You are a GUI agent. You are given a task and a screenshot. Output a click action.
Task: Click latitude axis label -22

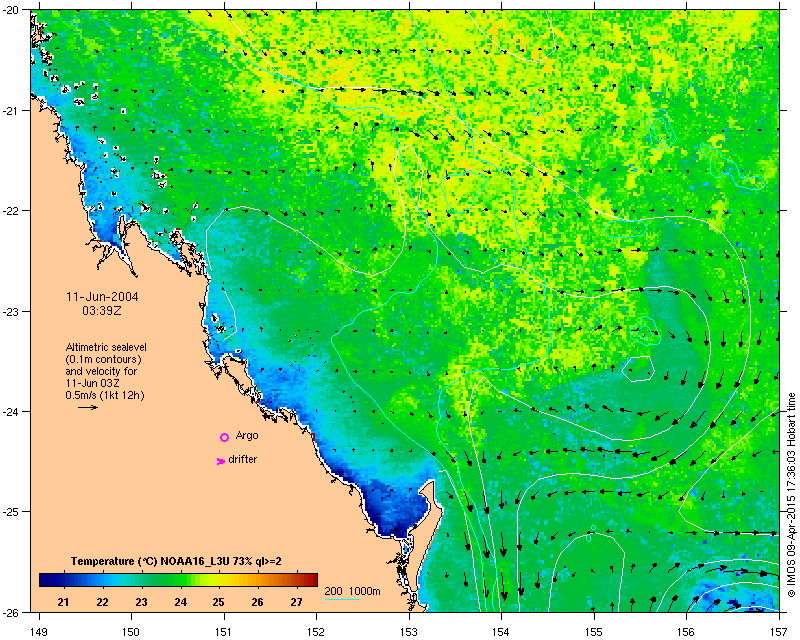coord(12,211)
